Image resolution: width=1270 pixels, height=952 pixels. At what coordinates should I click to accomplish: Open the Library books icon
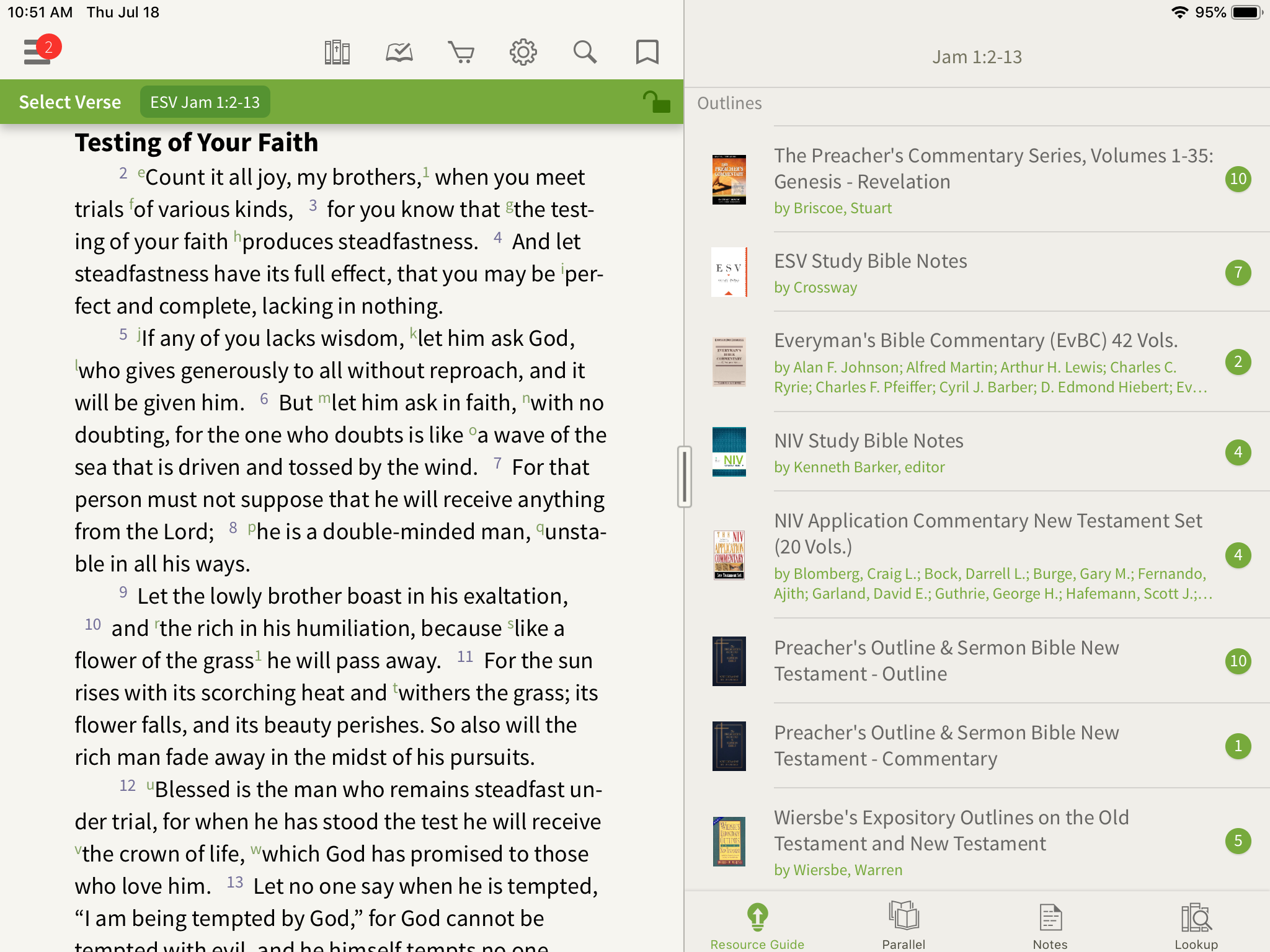click(x=337, y=53)
